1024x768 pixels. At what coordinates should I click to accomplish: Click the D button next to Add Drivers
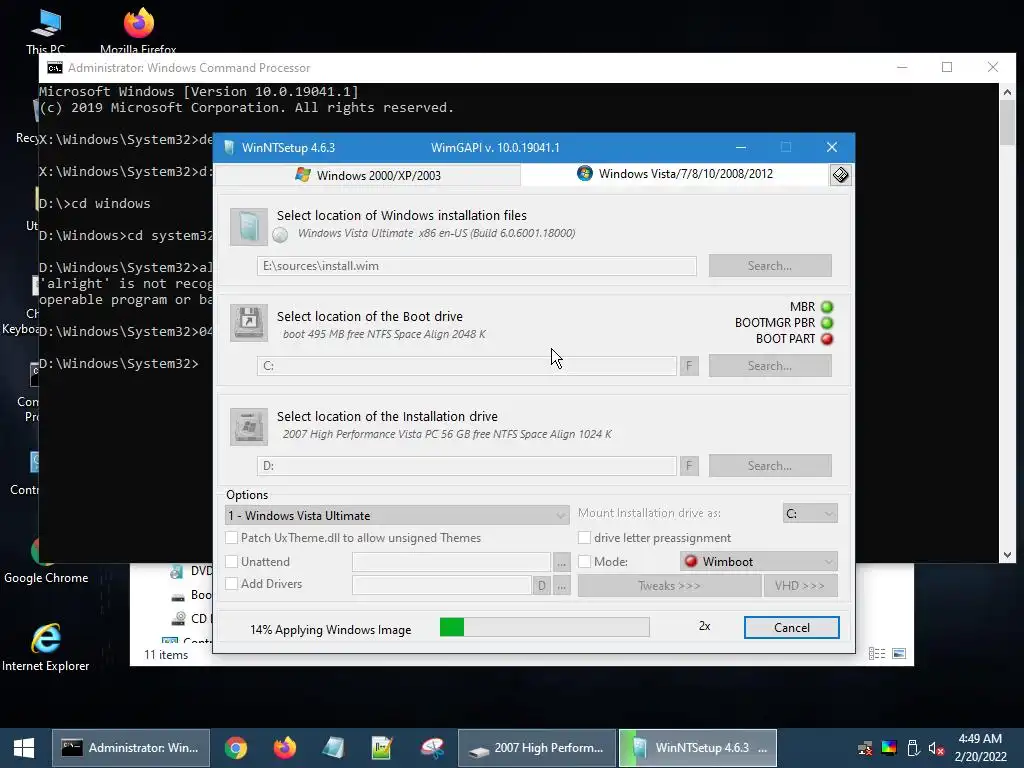(x=541, y=586)
